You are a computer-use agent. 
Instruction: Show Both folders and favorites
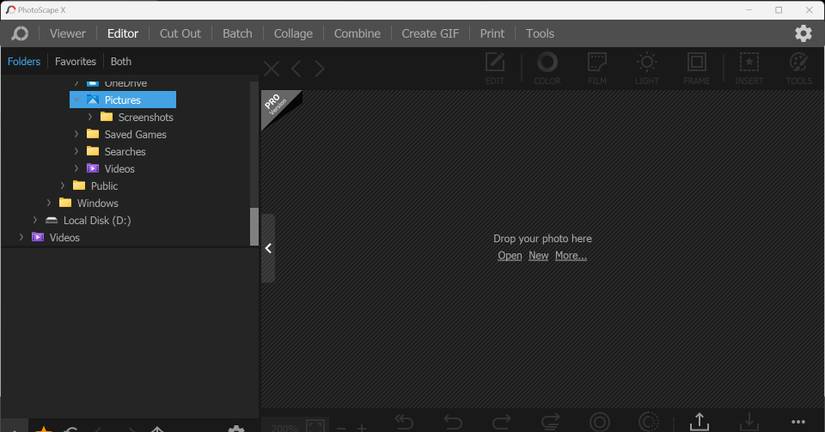[121, 62]
